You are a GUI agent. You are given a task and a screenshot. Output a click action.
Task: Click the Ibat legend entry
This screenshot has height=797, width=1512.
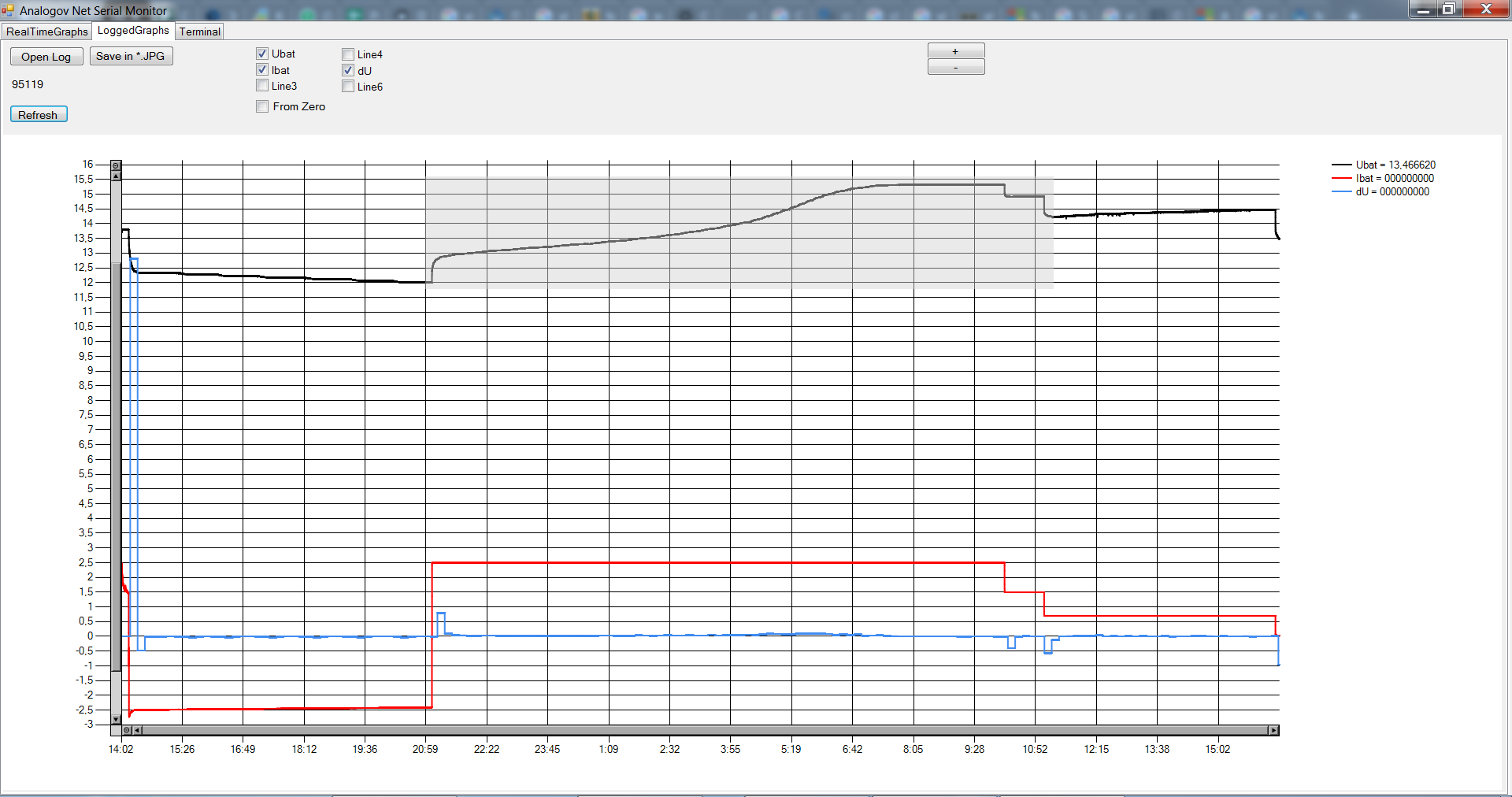click(x=1383, y=178)
